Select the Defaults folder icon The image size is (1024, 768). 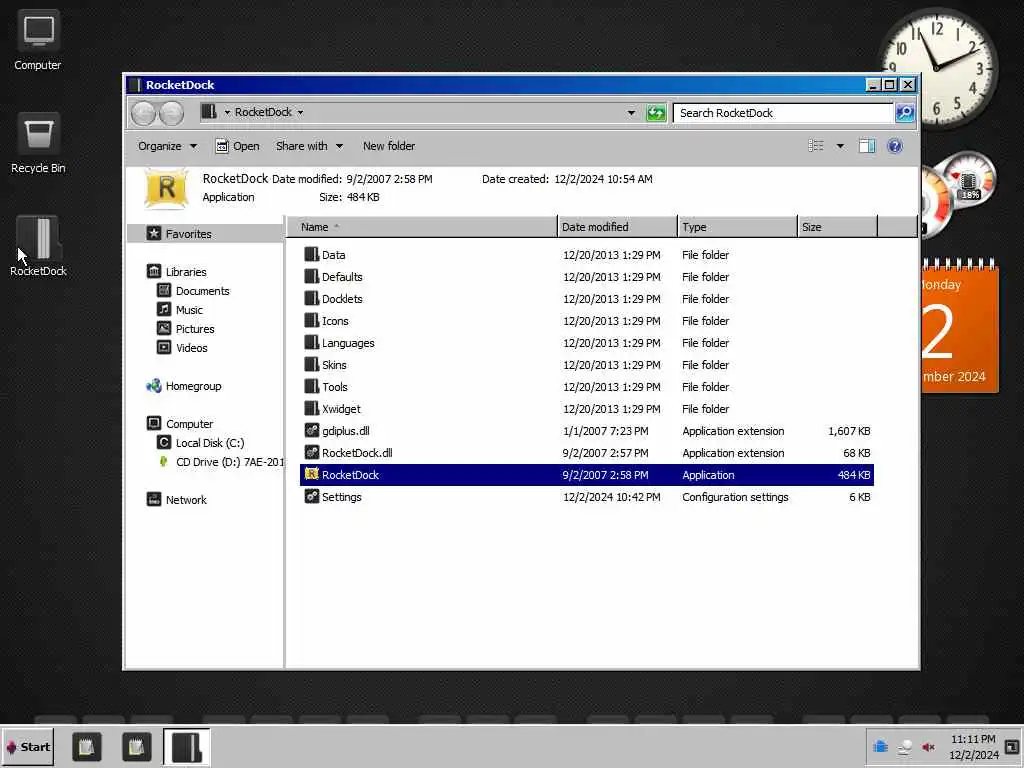312,277
